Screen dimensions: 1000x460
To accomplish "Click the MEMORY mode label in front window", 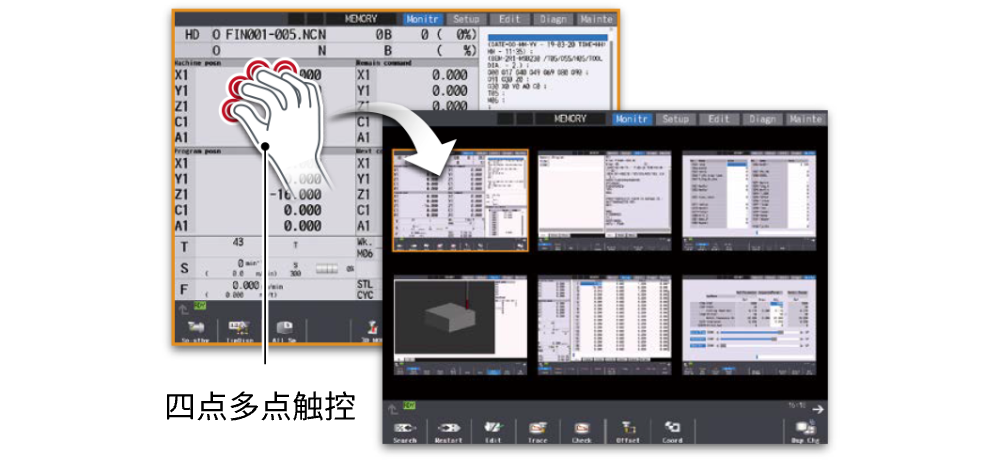I will pos(572,119).
